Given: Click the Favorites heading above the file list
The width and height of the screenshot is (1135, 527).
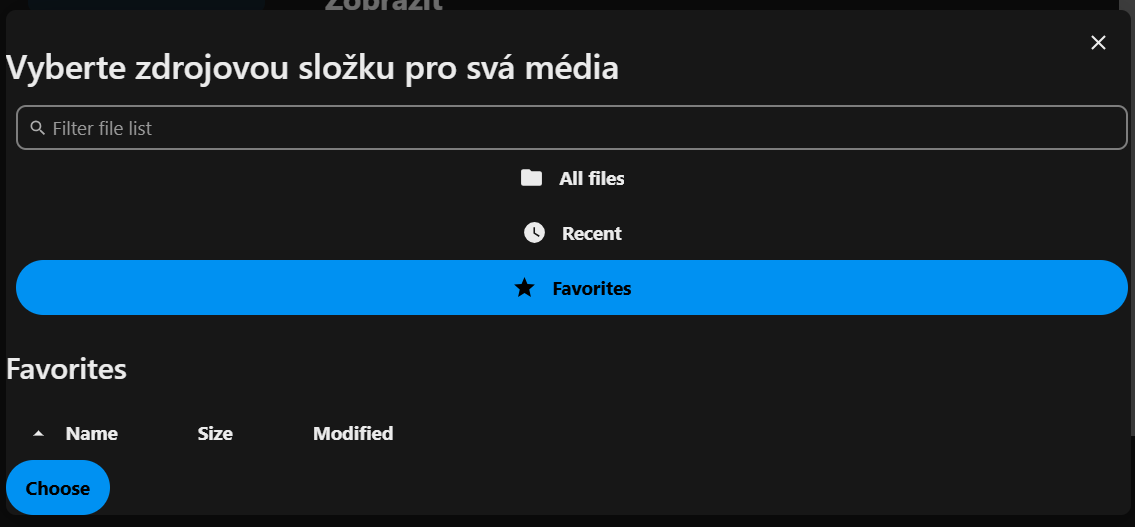Looking at the screenshot, I should click(66, 369).
